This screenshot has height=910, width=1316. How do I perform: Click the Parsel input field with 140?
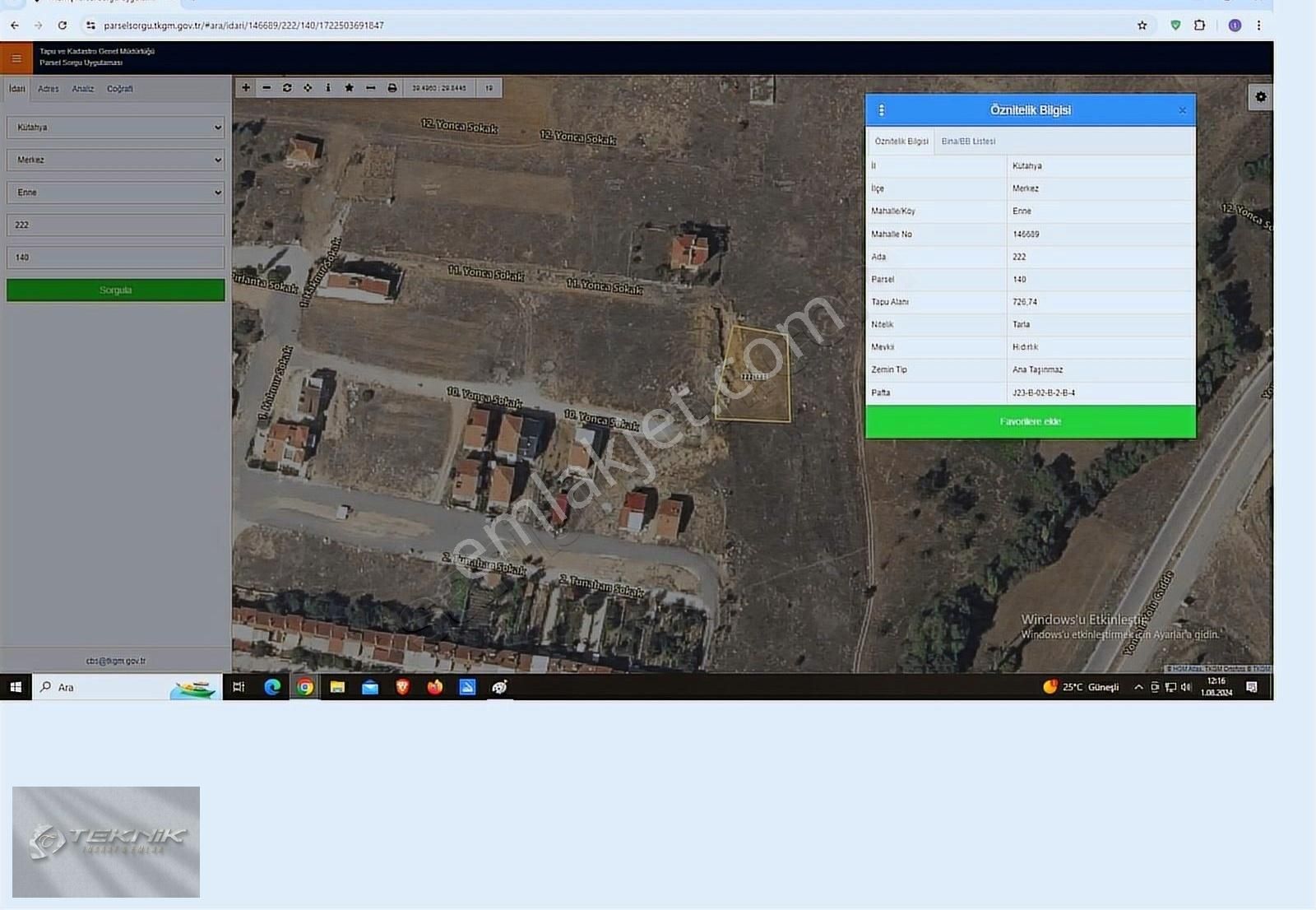click(115, 258)
